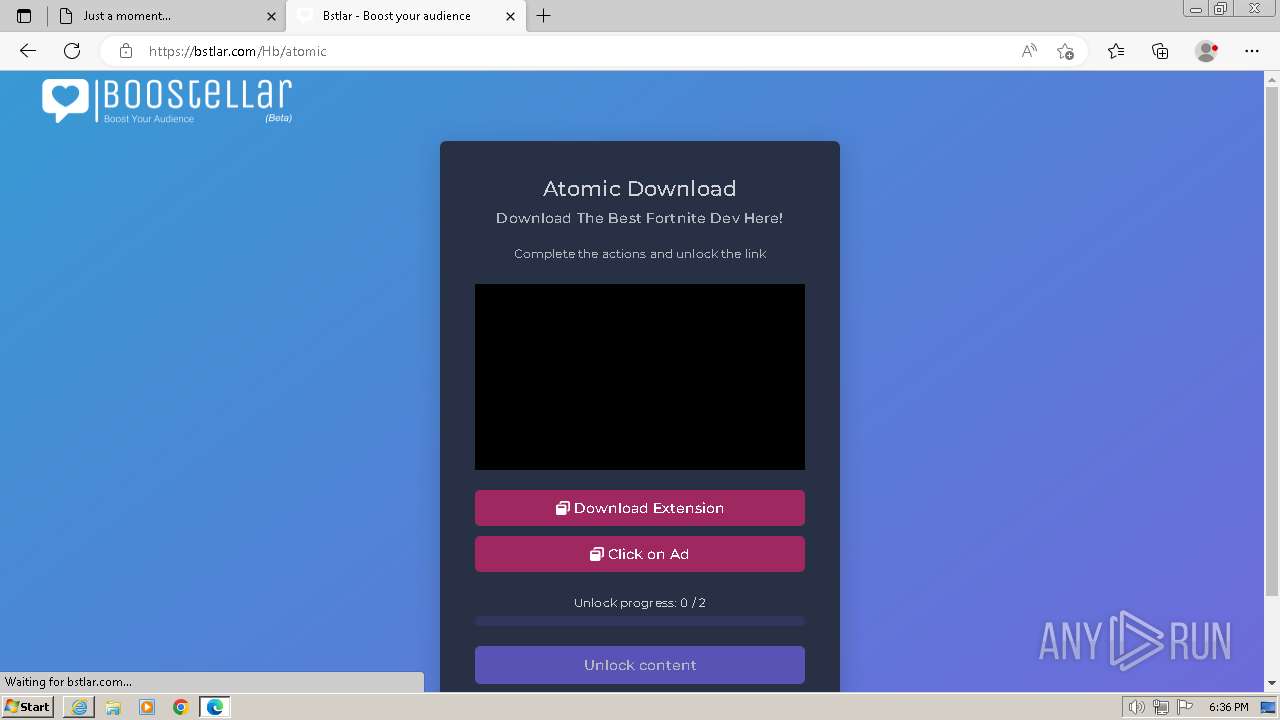The height and width of the screenshot is (720, 1280).
Task: Open the Favorites list icon
Action: click(x=1116, y=51)
